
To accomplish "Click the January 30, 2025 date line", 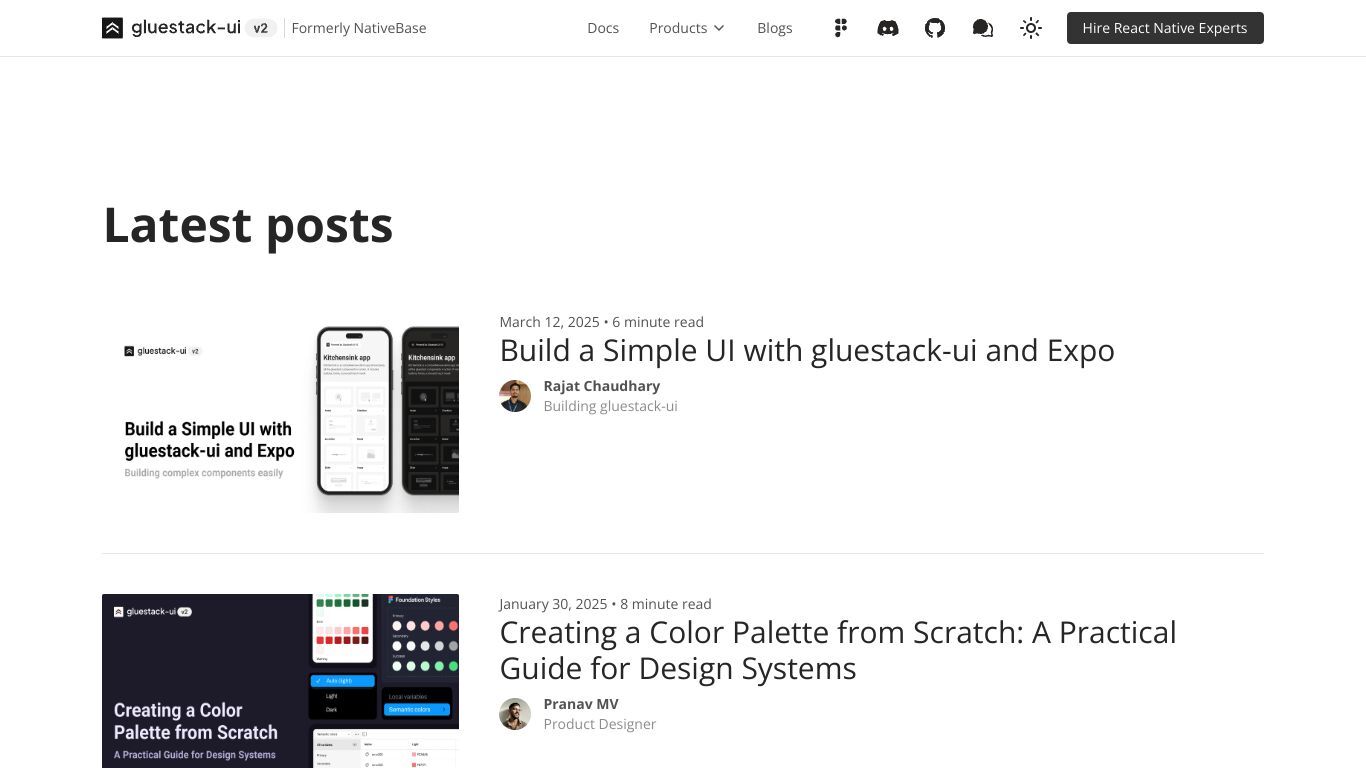I will click(x=605, y=604).
